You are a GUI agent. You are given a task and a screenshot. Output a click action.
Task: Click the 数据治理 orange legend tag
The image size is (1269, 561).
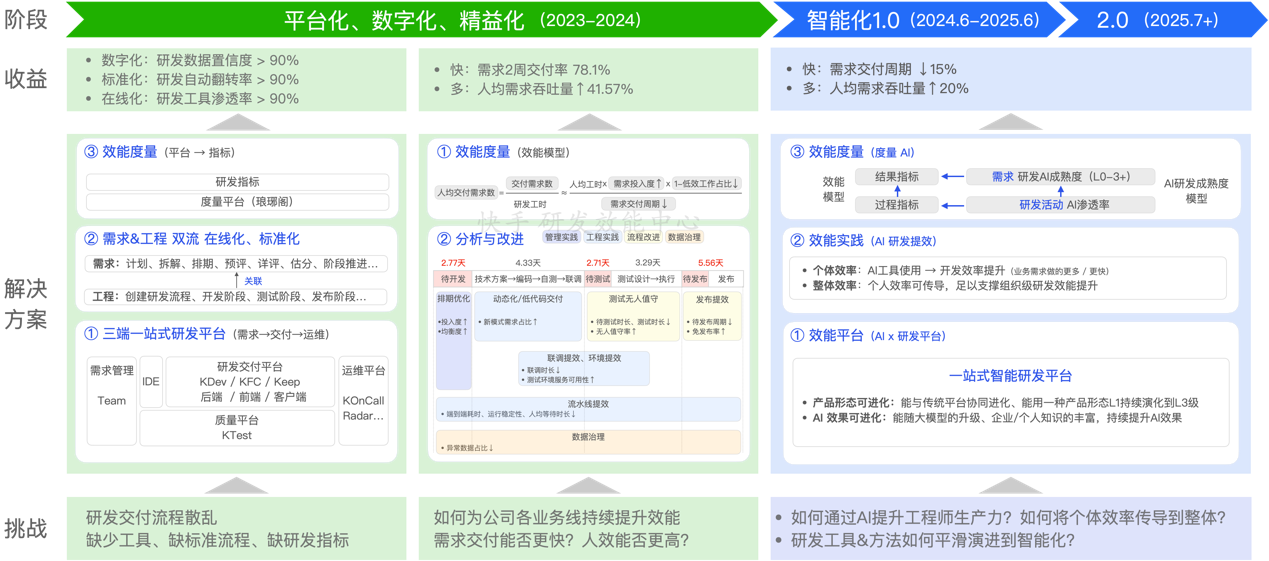(684, 238)
